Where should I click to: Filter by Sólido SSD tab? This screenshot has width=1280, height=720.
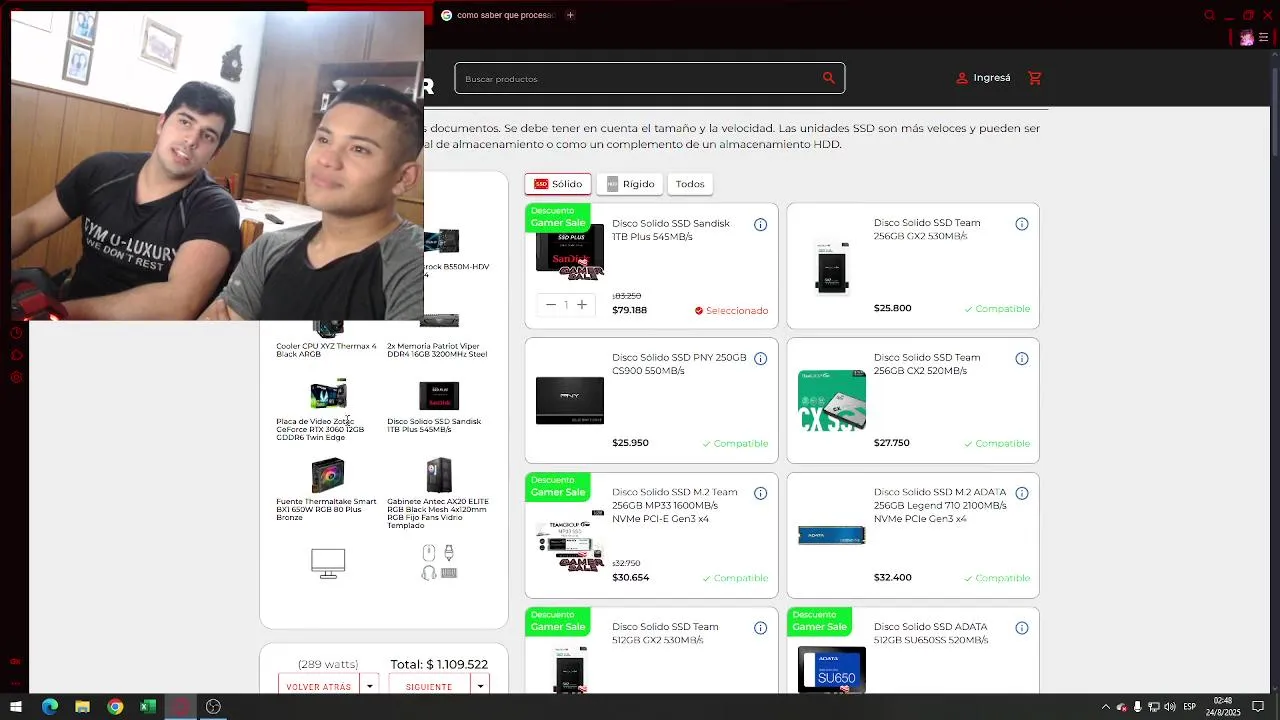[558, 184]
